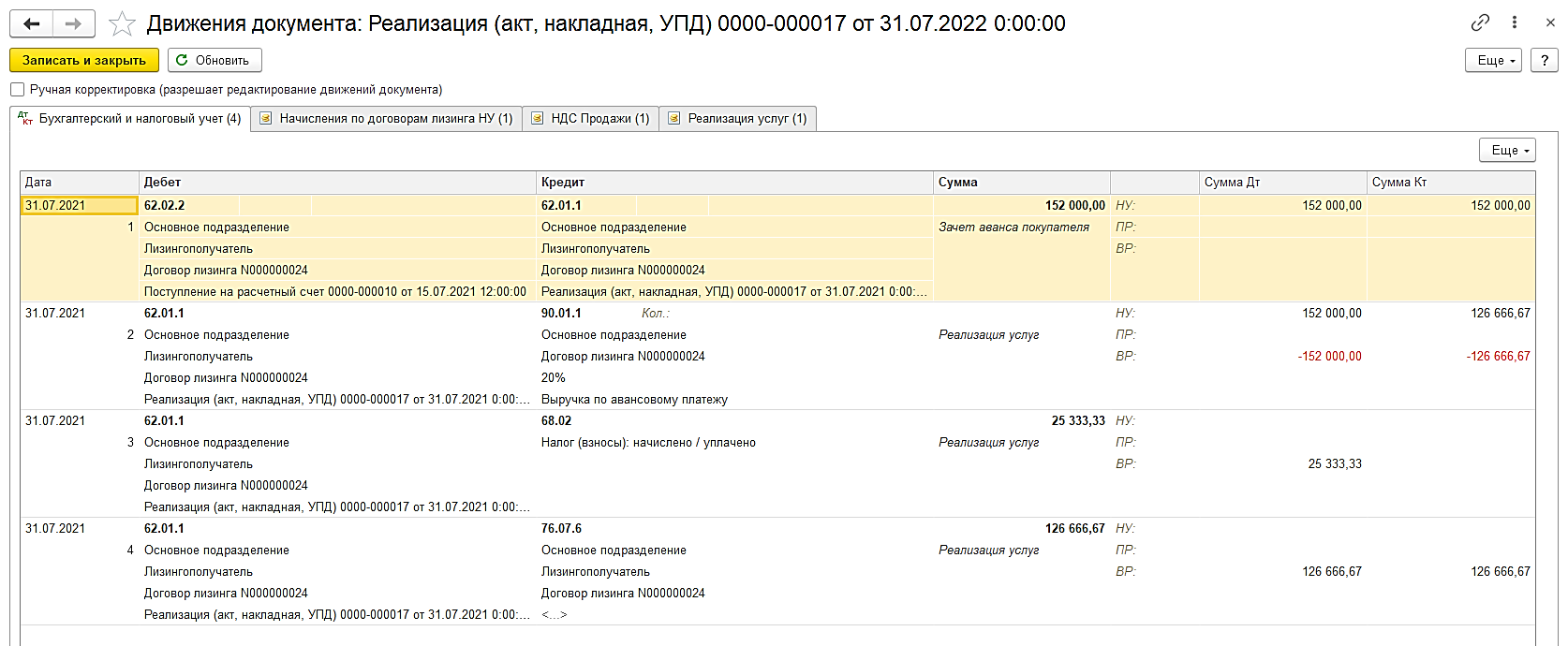Click Записать и закрыть button
This screenshot has width=1568, height=646.
click(x=84, y=60)
